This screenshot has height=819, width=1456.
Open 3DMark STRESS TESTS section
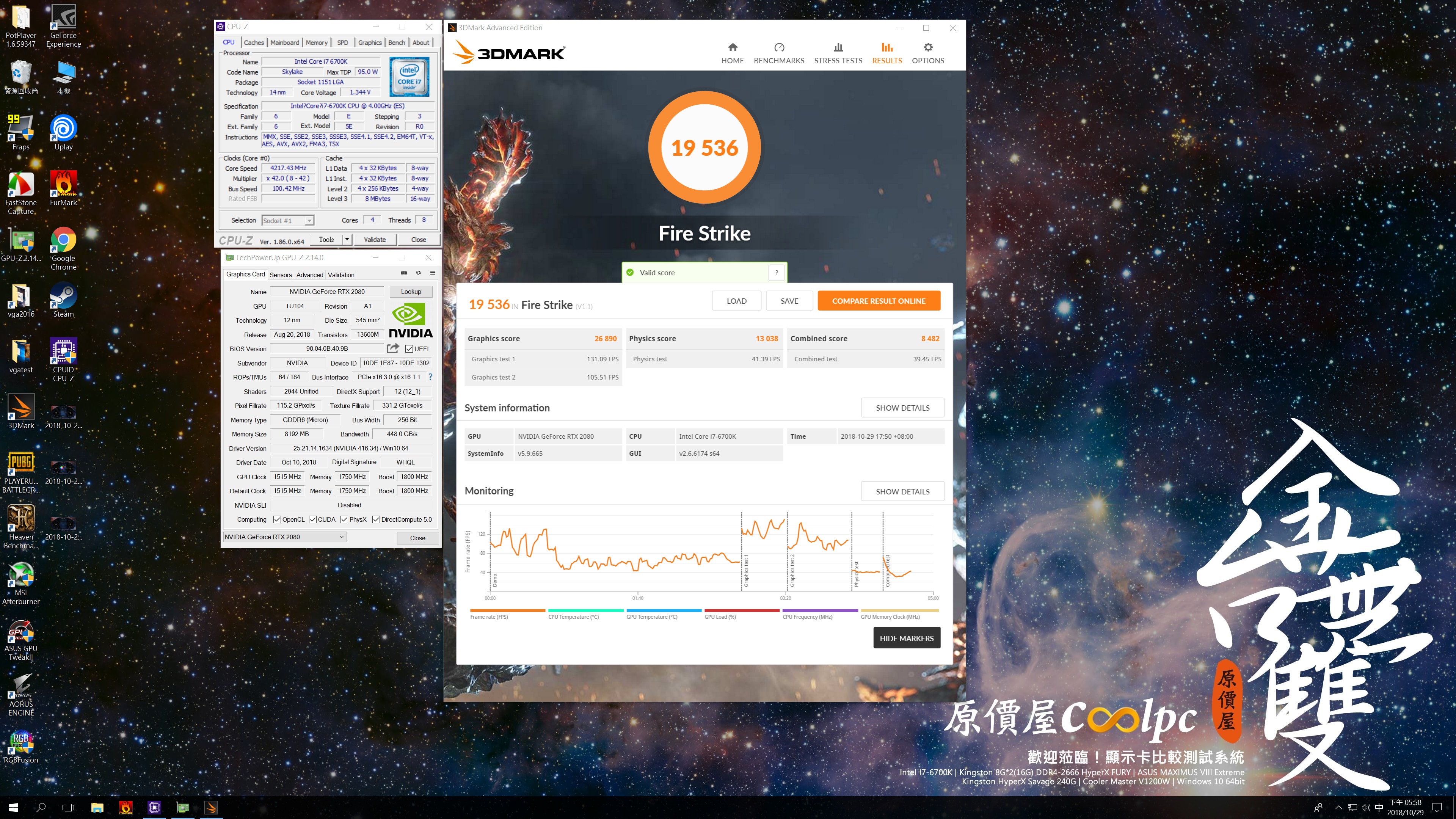pos(838,53)
